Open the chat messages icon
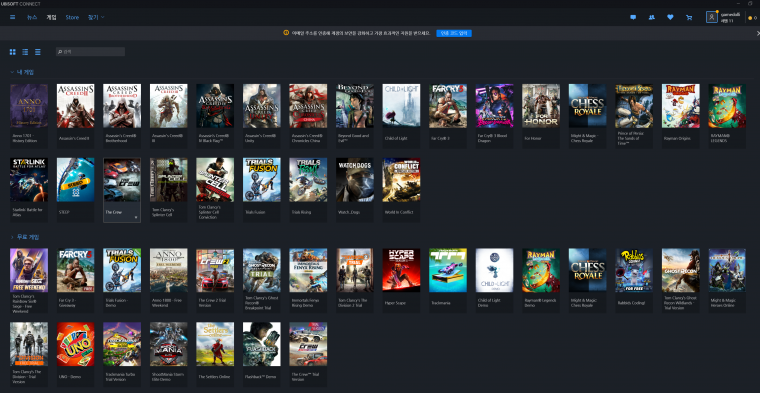 click(633, 17)
